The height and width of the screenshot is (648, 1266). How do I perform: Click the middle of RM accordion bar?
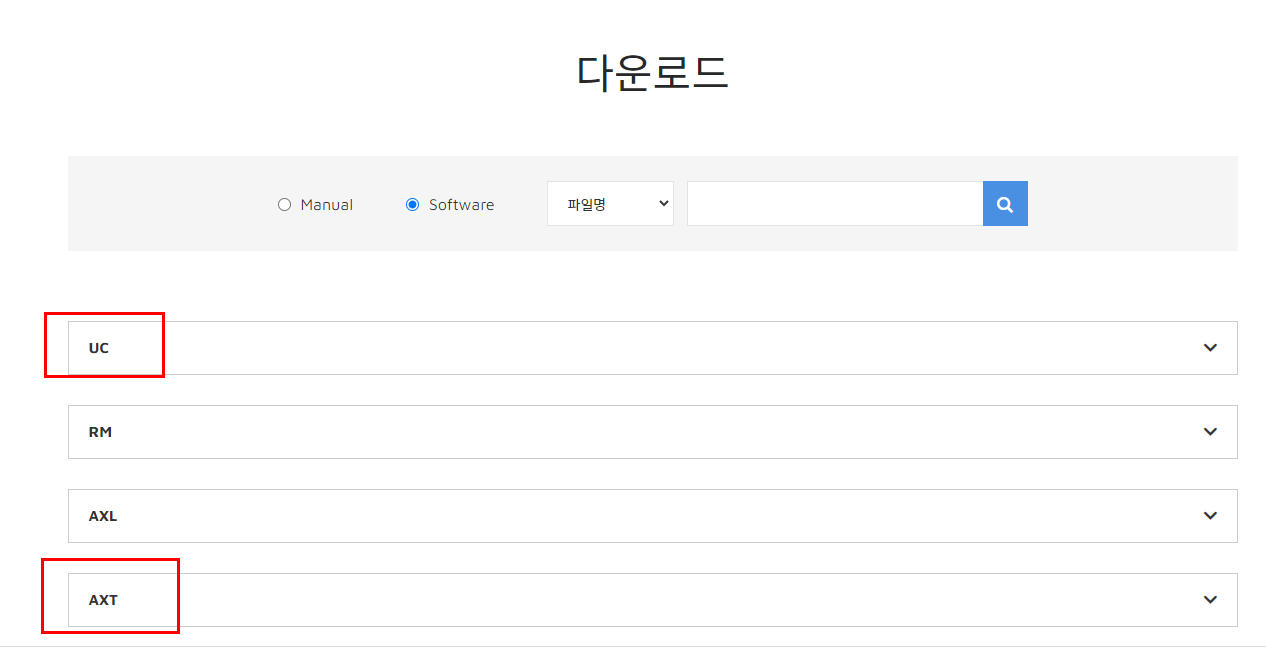tap(652, 432)
